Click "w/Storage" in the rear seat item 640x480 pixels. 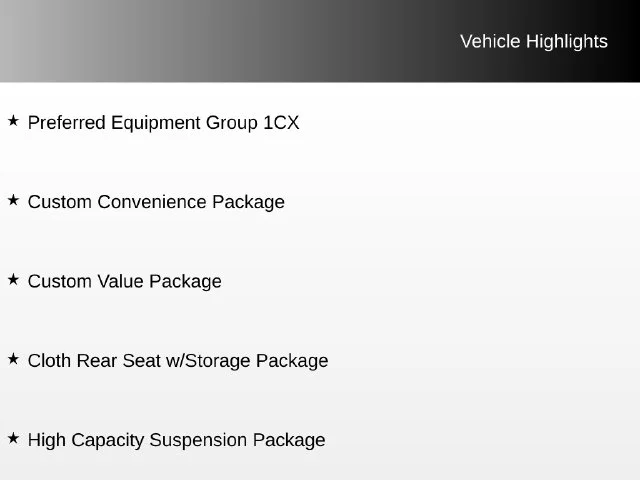click(x=208, y=361)
